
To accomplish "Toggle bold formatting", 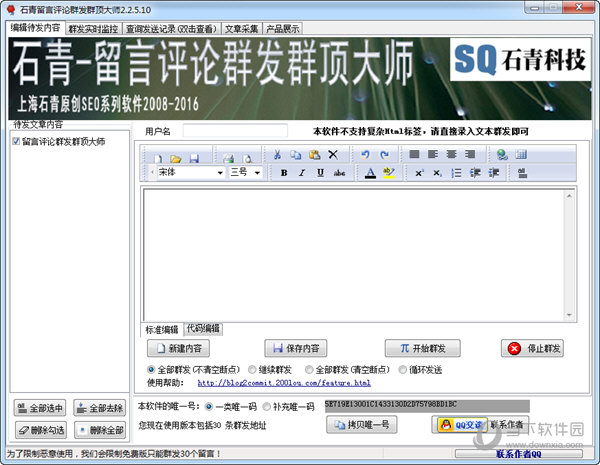I will [284, 173].
